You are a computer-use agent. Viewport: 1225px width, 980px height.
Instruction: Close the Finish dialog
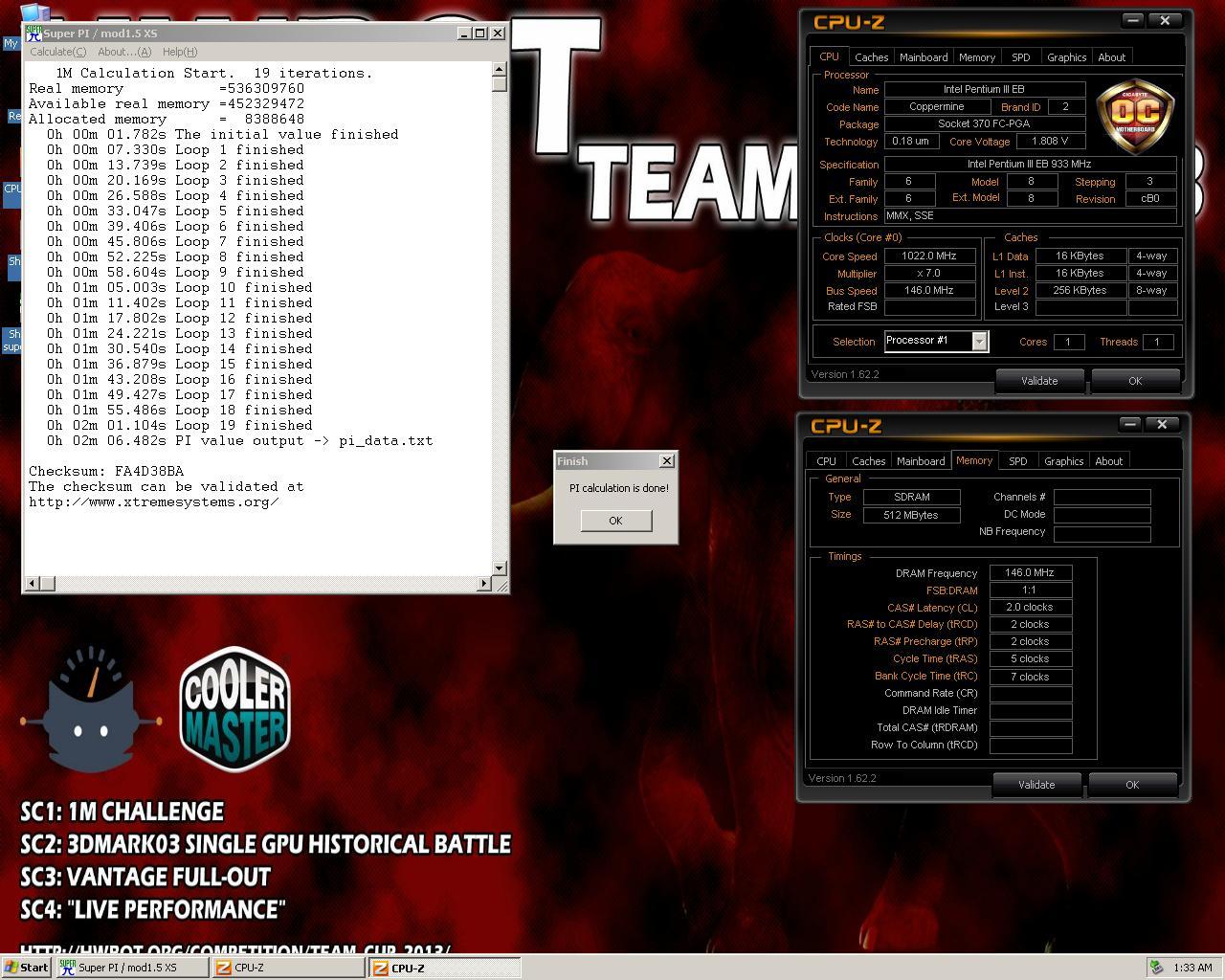point(667,461)
